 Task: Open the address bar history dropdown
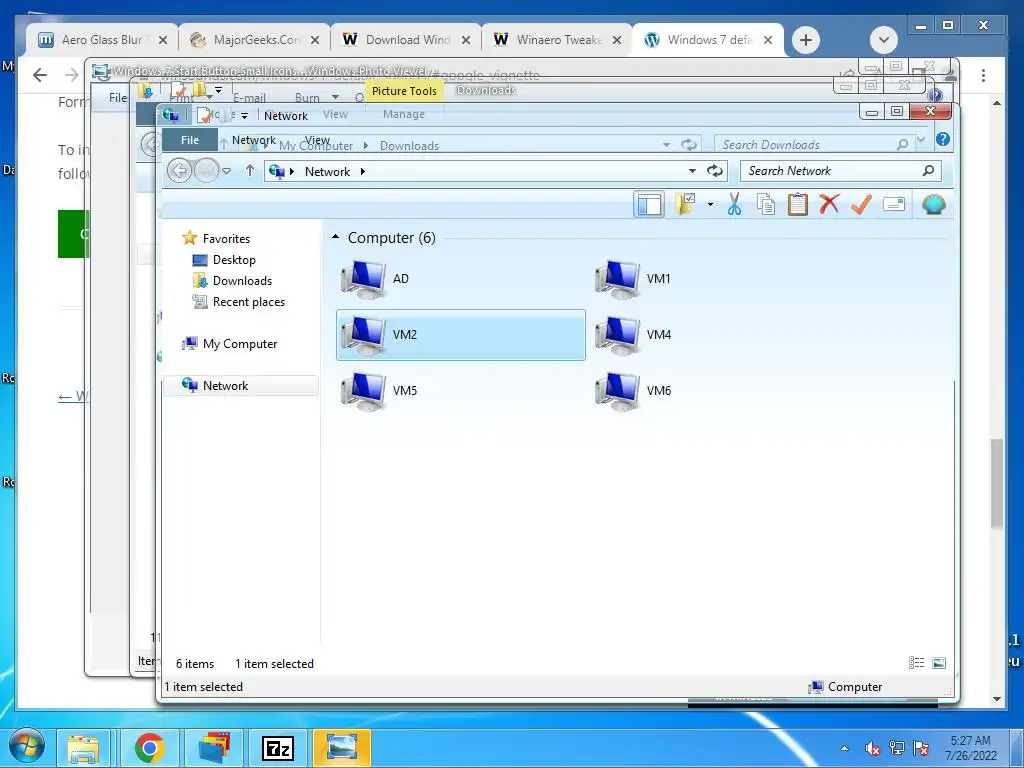click(x=692, y=171)
